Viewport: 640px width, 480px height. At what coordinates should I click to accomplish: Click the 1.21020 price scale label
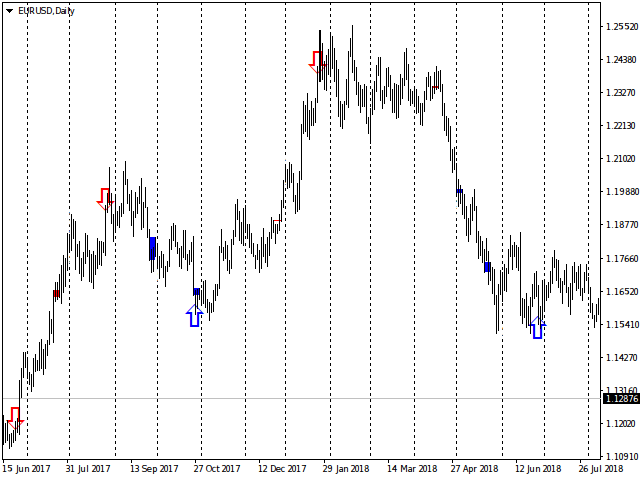pyautogui.click(x=621, y=159)
